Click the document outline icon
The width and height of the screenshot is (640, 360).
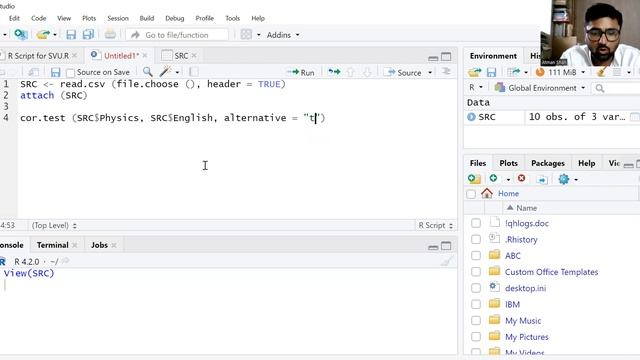447,72
